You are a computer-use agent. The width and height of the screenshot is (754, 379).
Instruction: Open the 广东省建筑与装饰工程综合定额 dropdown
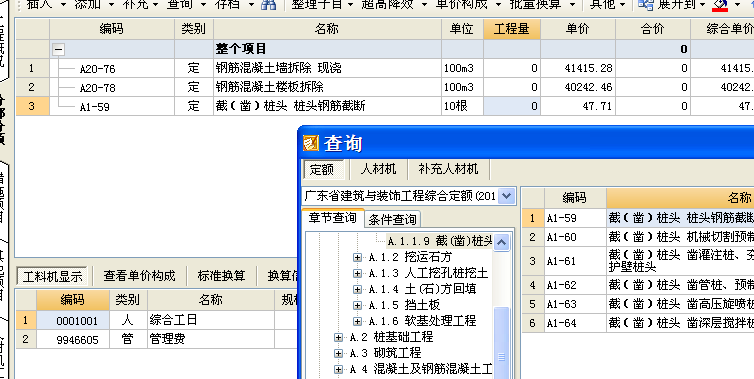tap(507, 196)
